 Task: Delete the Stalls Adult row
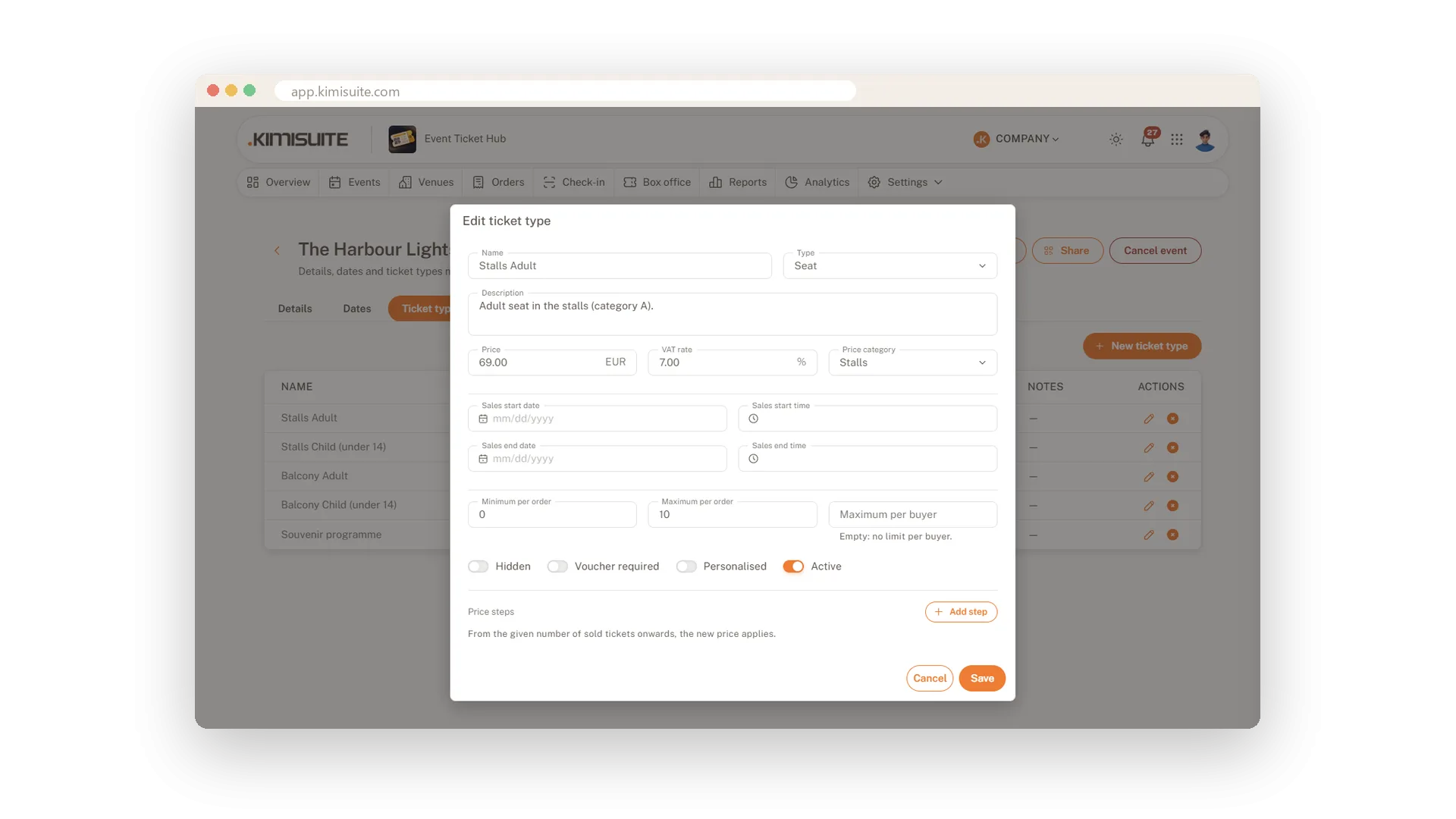(x=1172, y=419)
